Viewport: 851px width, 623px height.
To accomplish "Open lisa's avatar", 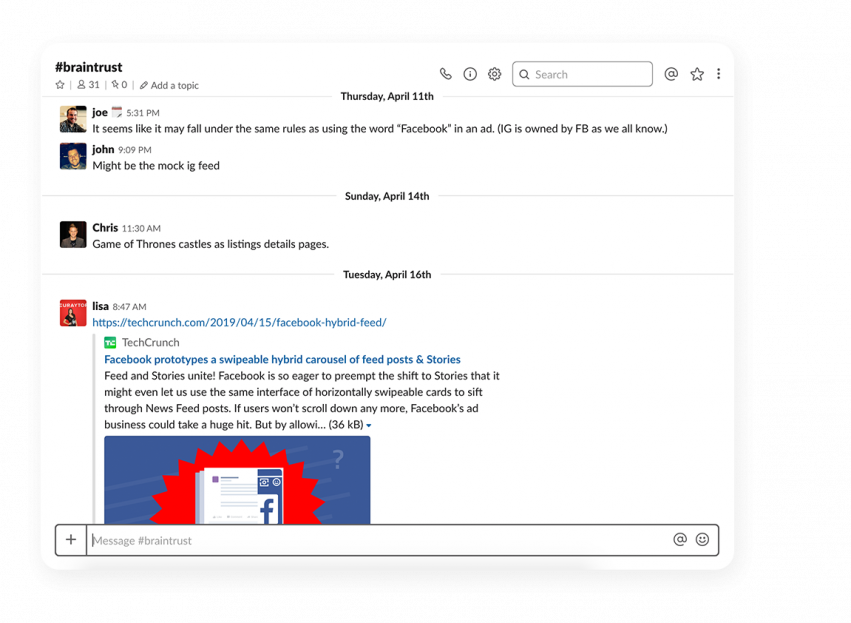I will 73,313.
